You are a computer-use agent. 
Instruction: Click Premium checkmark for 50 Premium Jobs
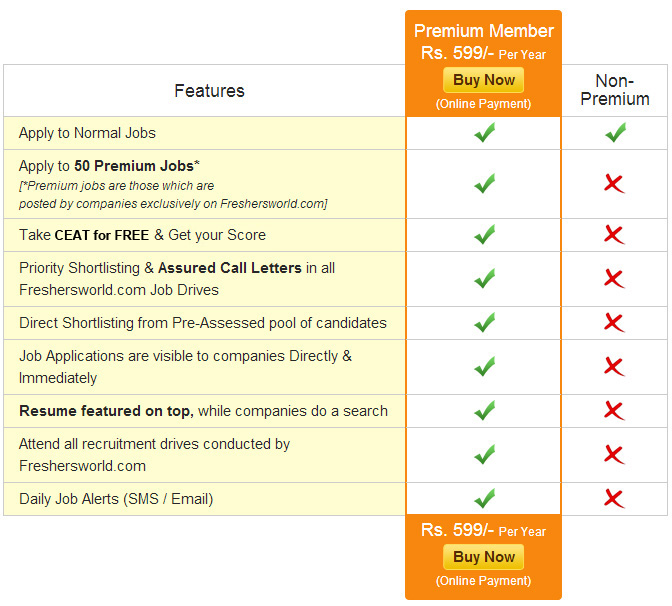click(x=485, y=184)
